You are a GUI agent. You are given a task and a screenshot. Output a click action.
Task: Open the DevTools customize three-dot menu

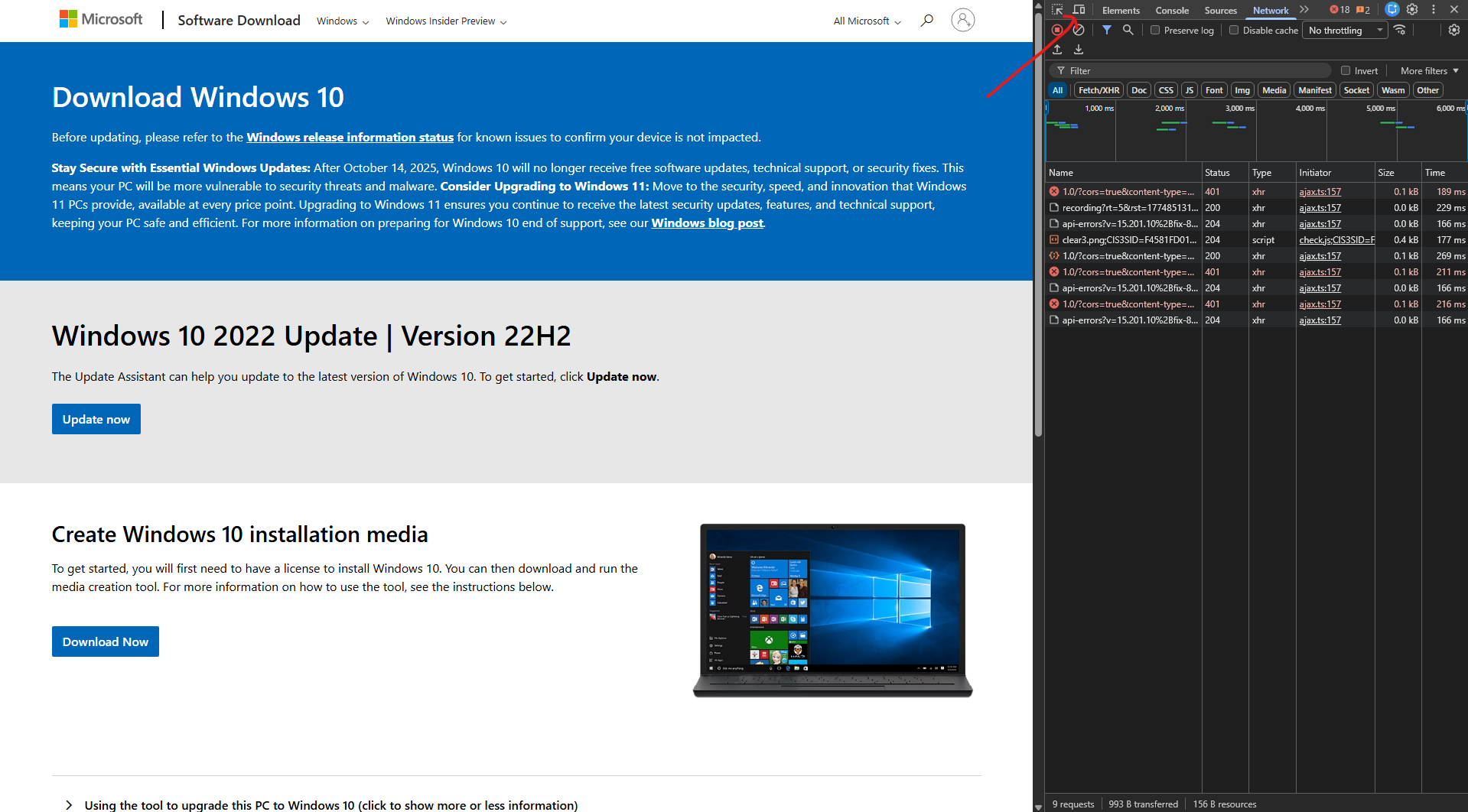1434,10
